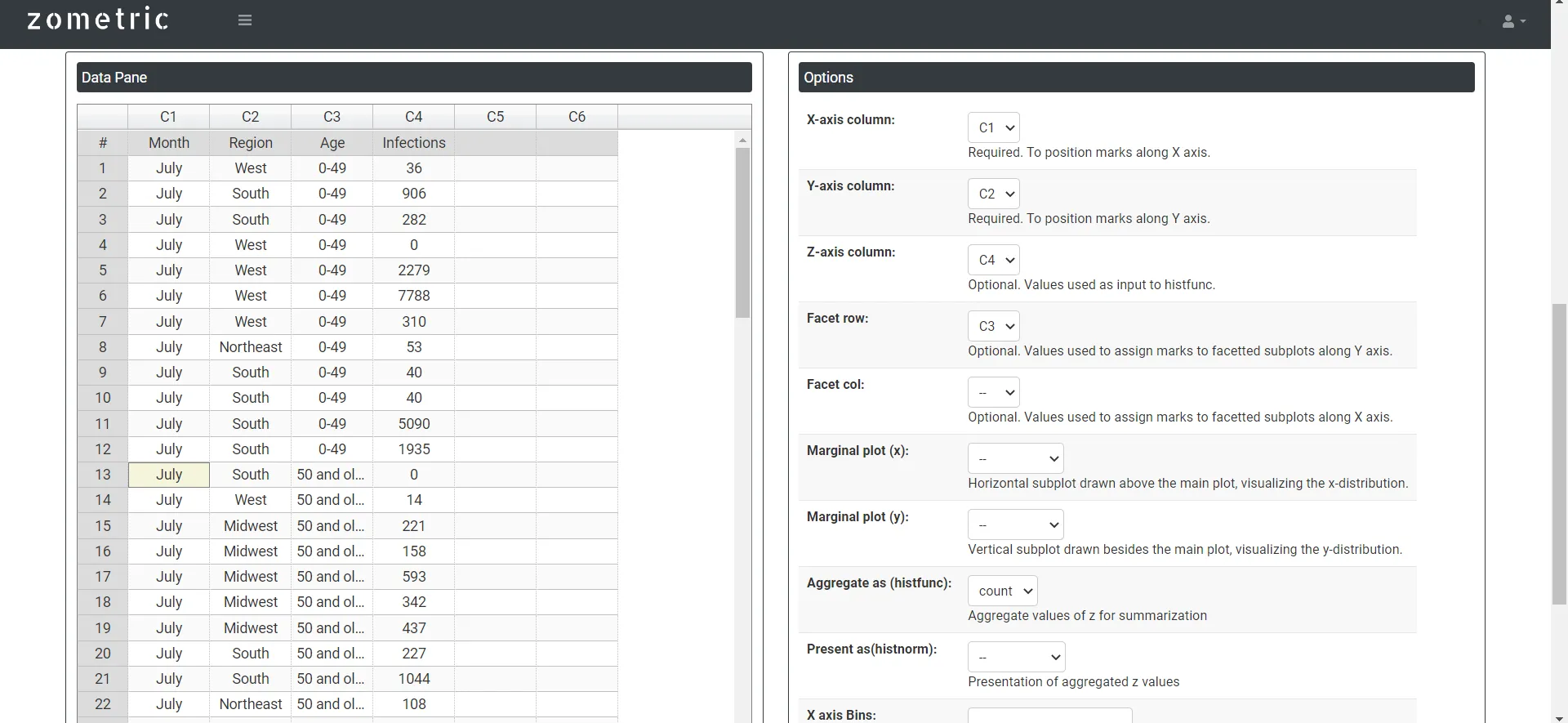Click the highlighted July cell in row 13

click(x=169, y=475)
